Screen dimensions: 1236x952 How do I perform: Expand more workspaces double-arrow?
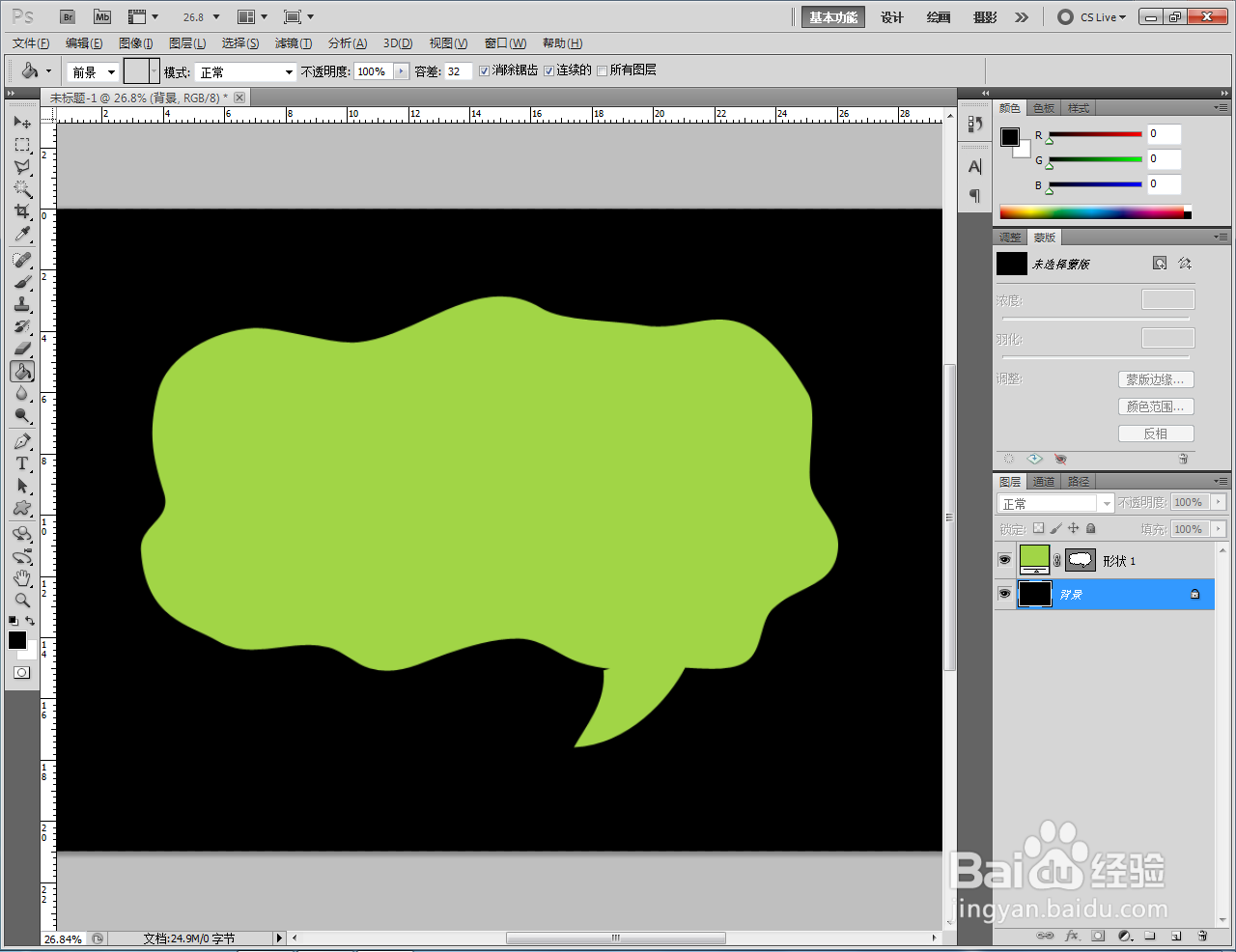(1022, 17)
